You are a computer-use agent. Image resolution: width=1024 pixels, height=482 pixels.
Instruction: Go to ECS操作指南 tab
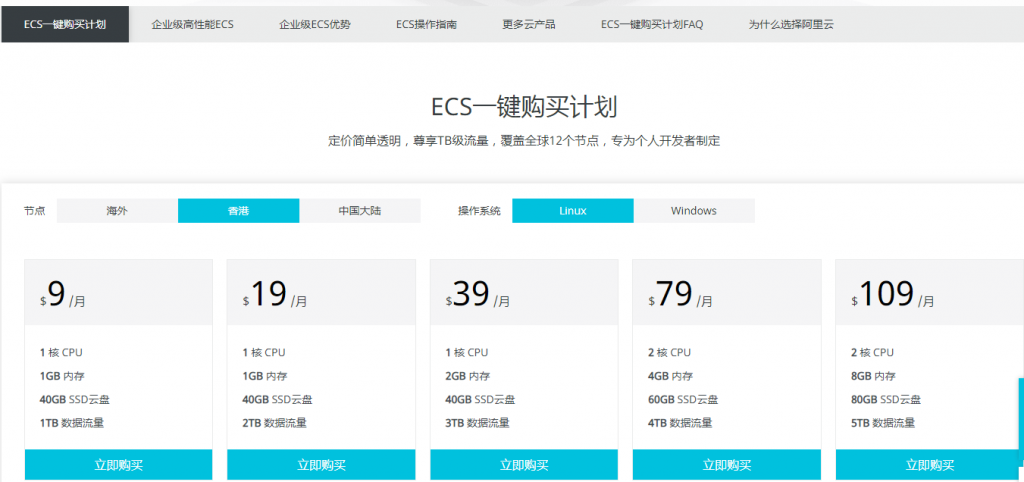[x=426, y=24]
